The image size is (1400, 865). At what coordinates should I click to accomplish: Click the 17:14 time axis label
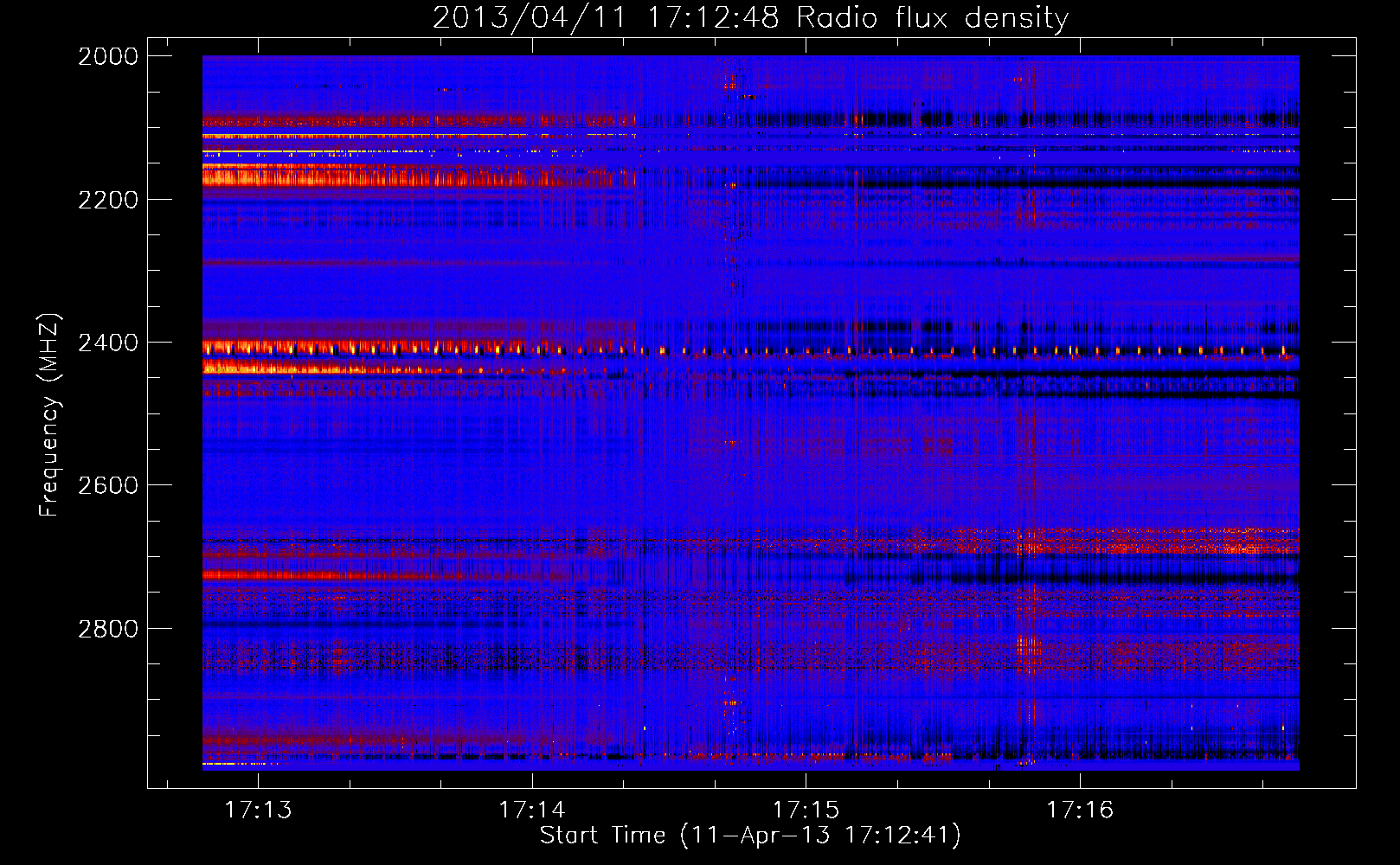pos(532,810)
